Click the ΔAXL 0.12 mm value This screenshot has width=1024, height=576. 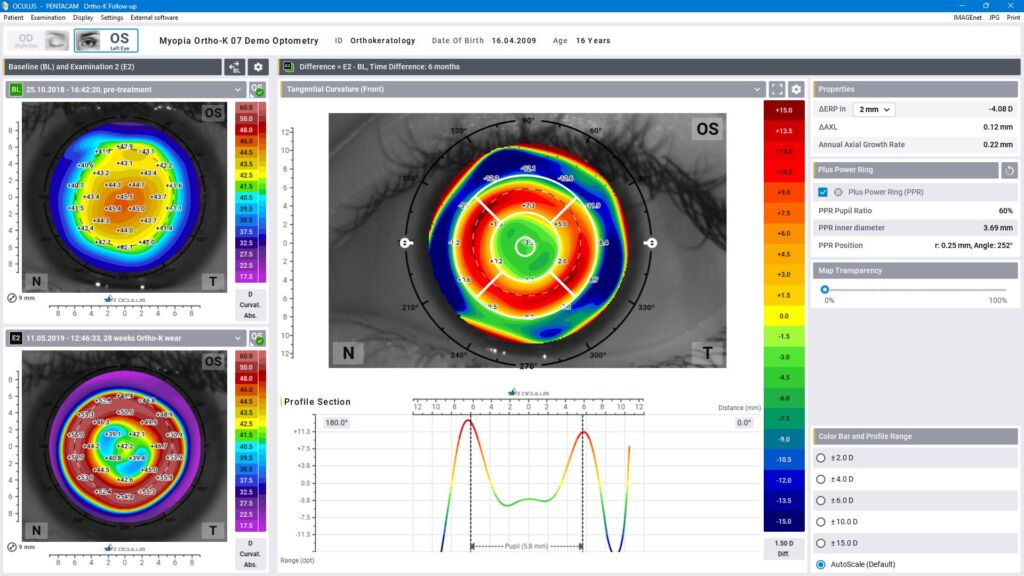(x=998, y=127)
